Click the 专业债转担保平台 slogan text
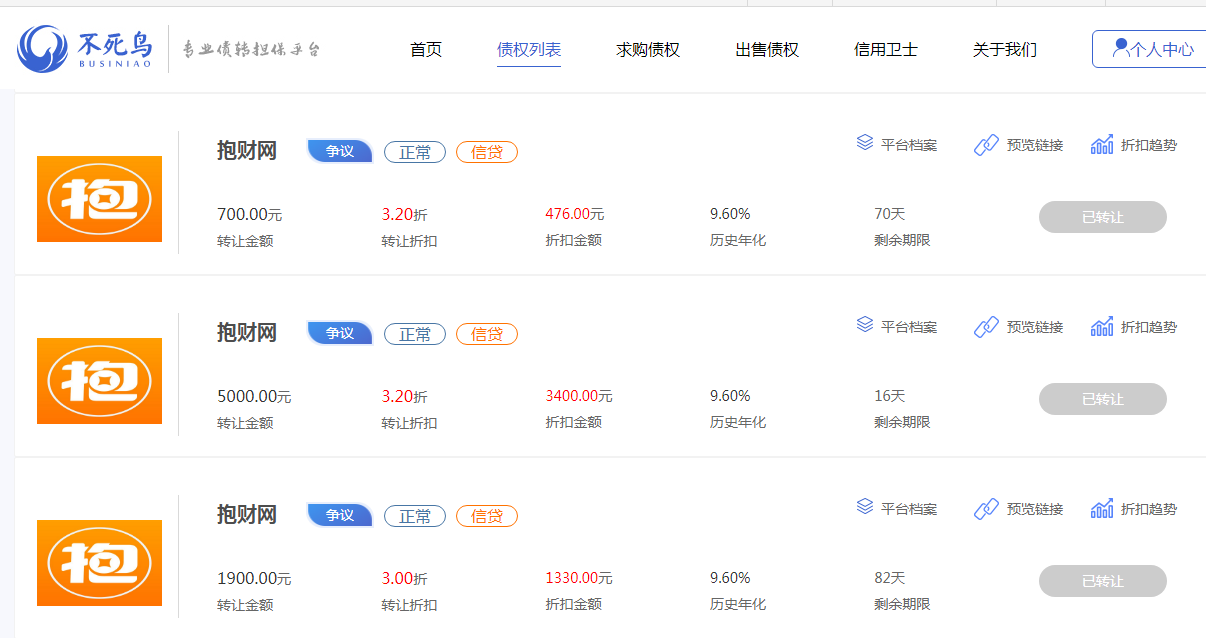1206x638 pixels. [251, 49]
